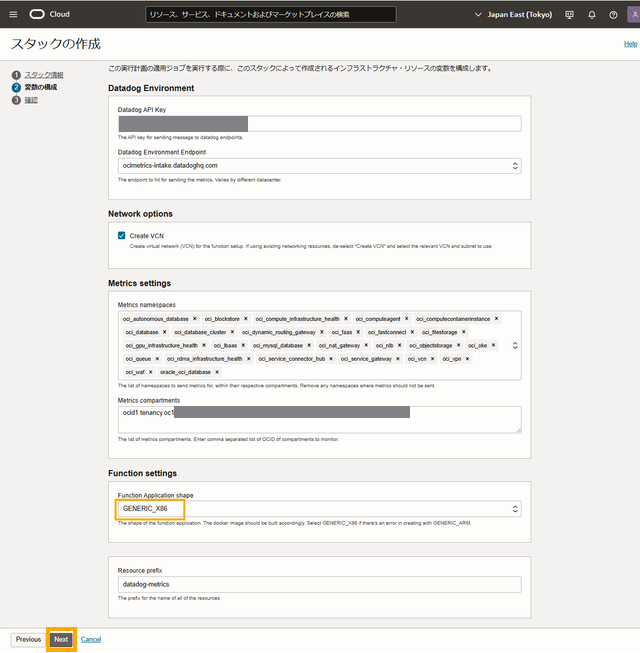Image resolution: width=640 pixels, height=653 pixels.
Task: Remove the oci_blockstore namespace chip
Action: (x=246, y=319)
